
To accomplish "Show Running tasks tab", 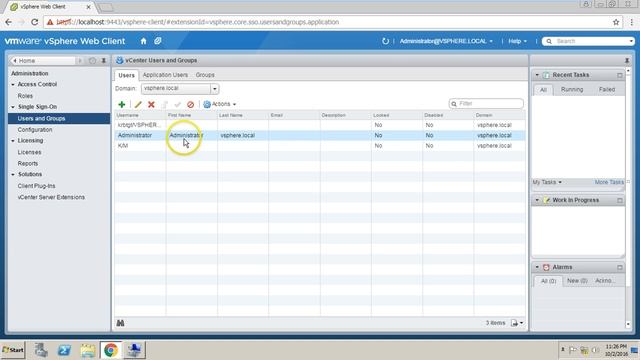I will point(572,89).
